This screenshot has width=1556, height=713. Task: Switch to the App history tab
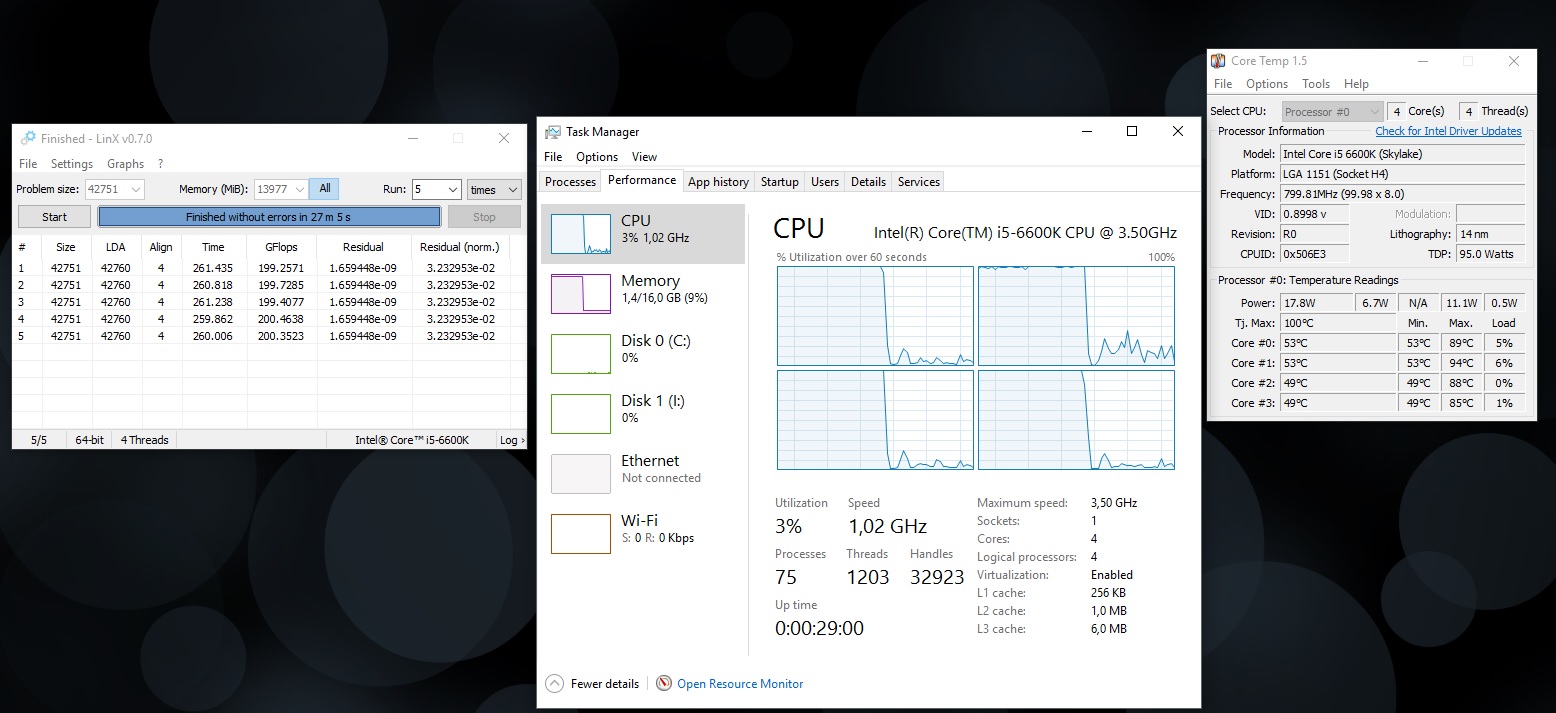718,182
